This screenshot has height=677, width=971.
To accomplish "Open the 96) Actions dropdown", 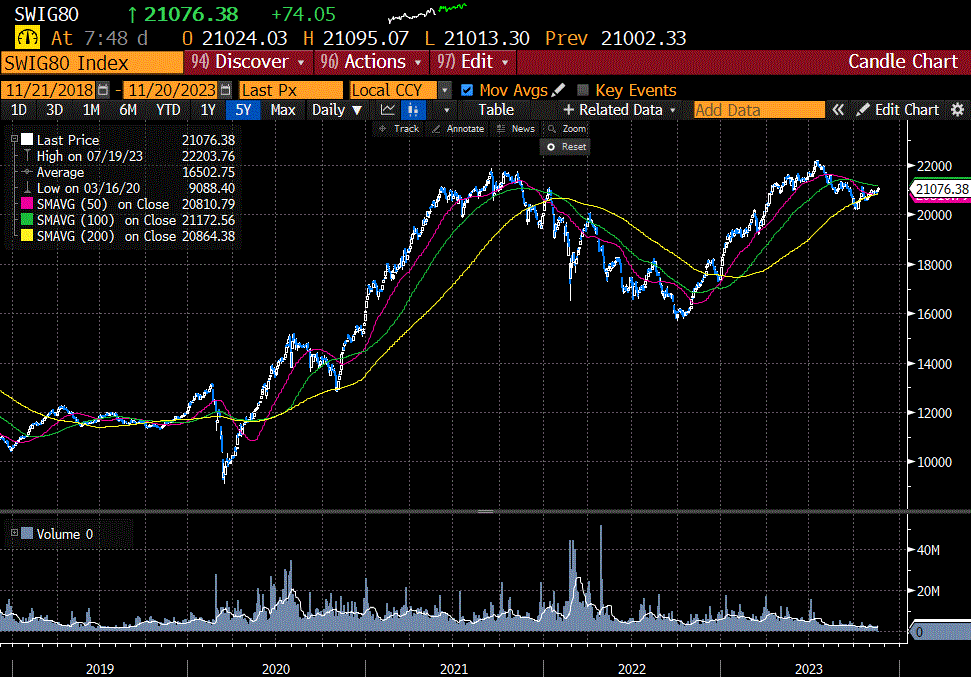I will pyautogui.click(x=371, y=62).
